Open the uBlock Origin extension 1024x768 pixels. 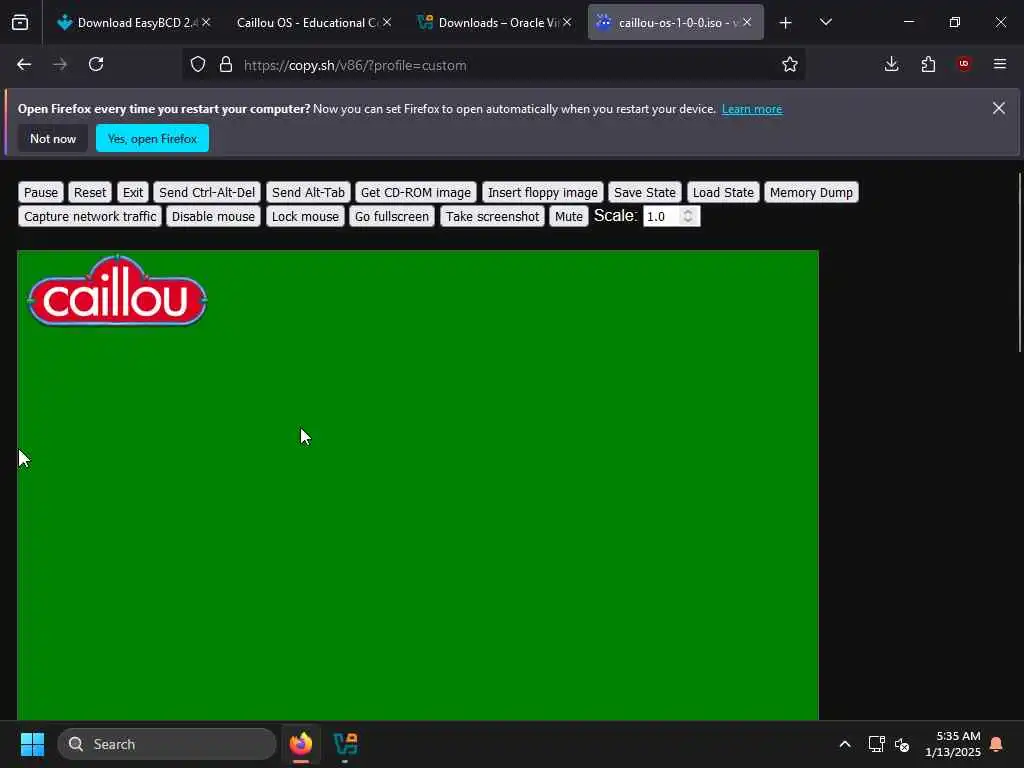click(x=964, y=64)
